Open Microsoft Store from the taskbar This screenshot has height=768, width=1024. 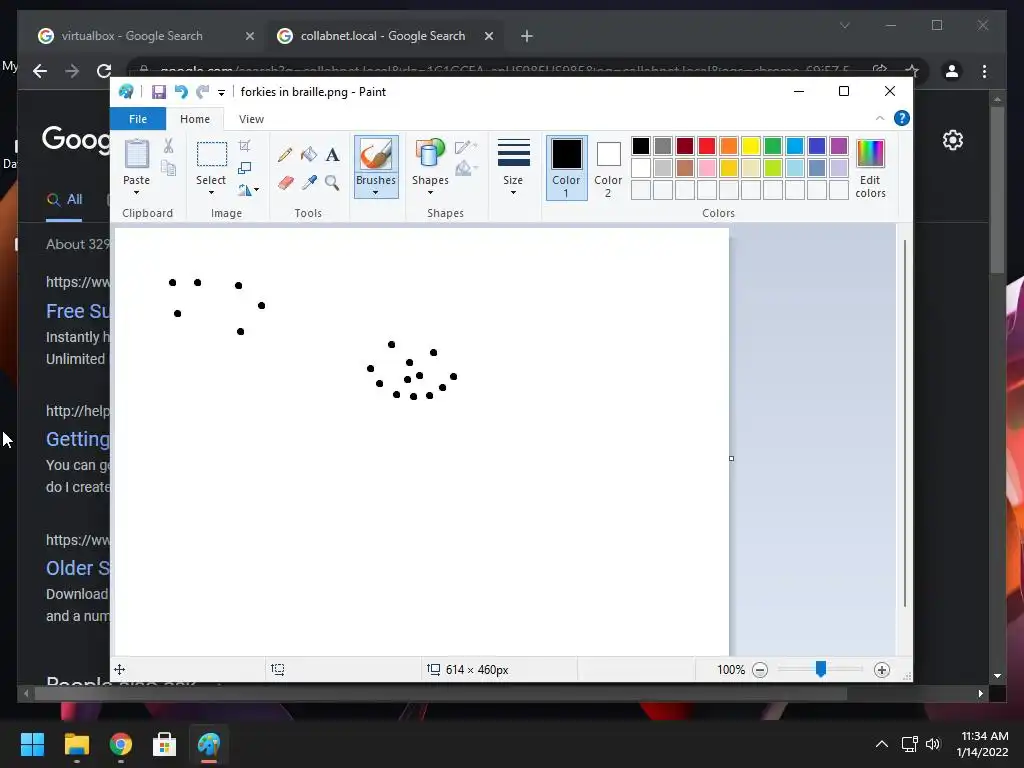(x=165, y=744)
